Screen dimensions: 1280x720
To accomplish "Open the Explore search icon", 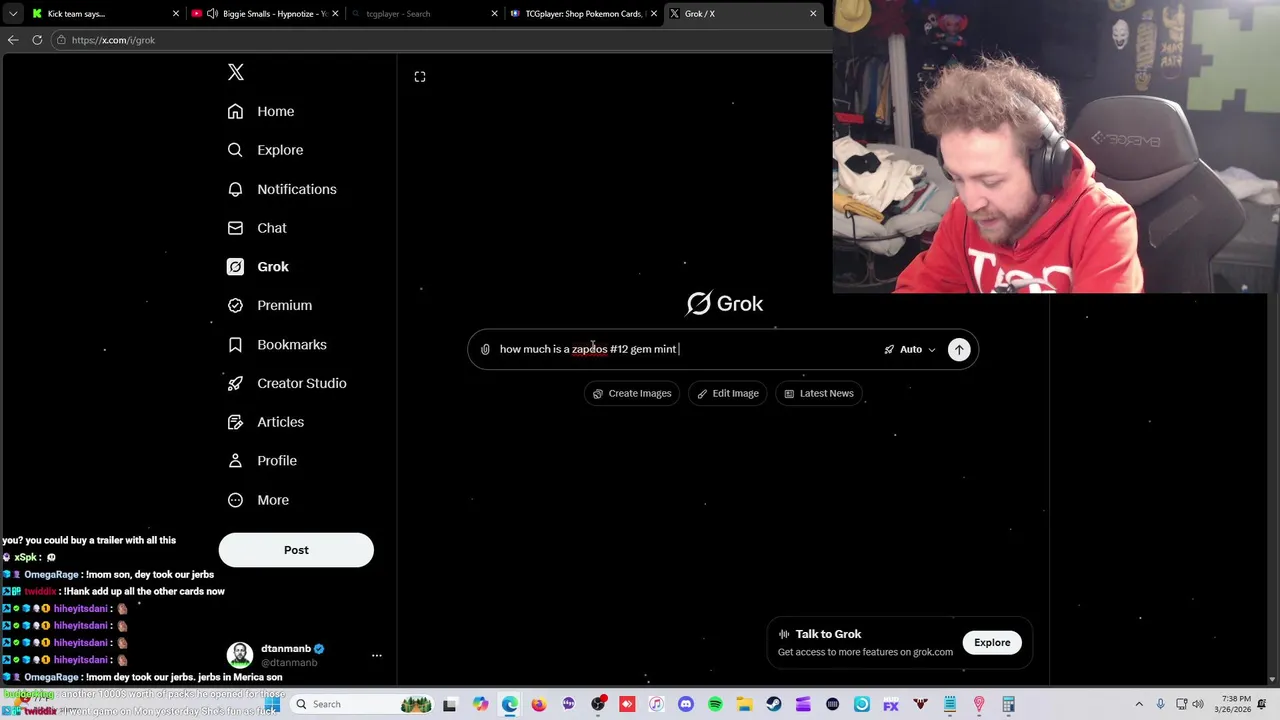I will point(235,150).
